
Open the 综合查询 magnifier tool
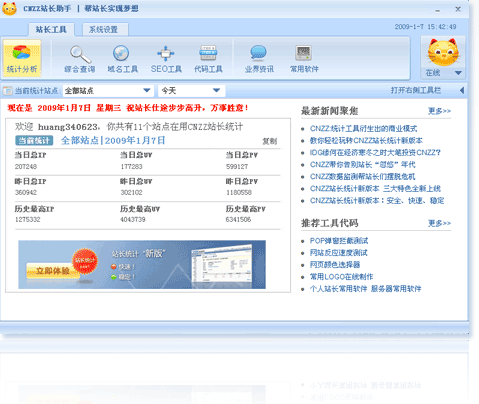pyautogui.click(x=80, y=59)
